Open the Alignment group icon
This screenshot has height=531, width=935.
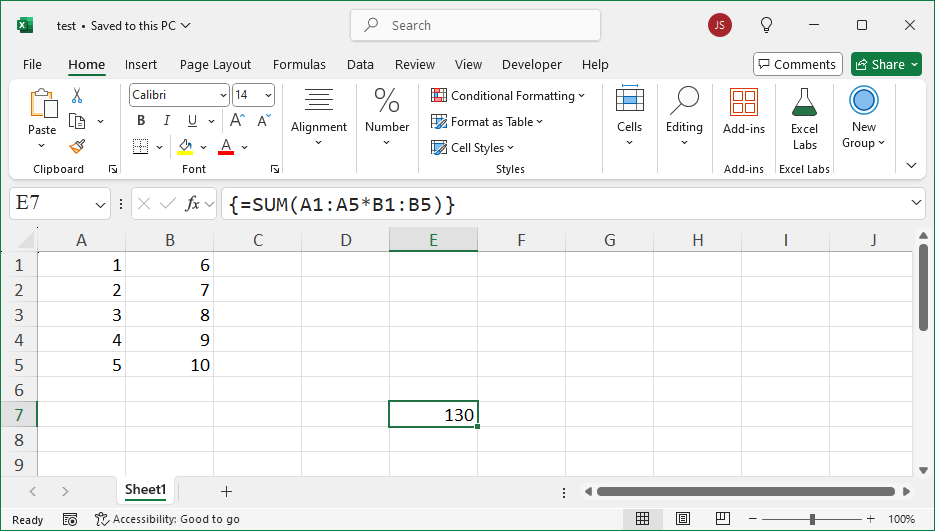(319, 100)
